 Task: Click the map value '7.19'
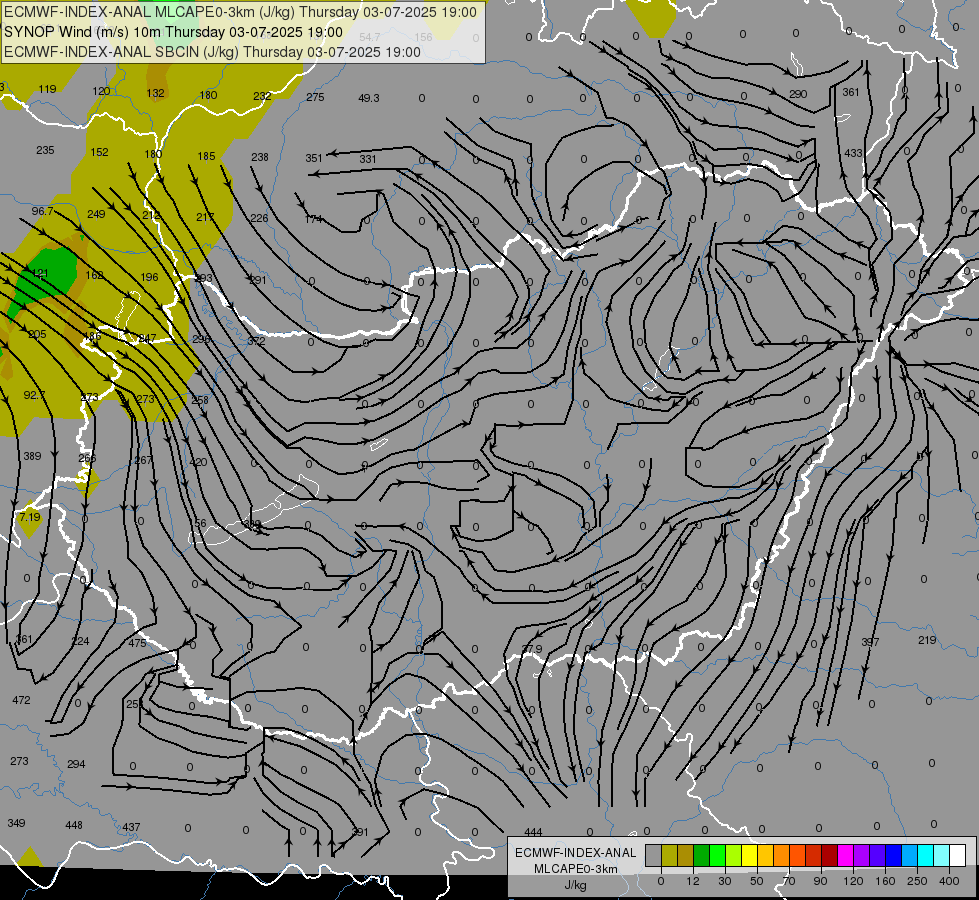coord(29,517)
